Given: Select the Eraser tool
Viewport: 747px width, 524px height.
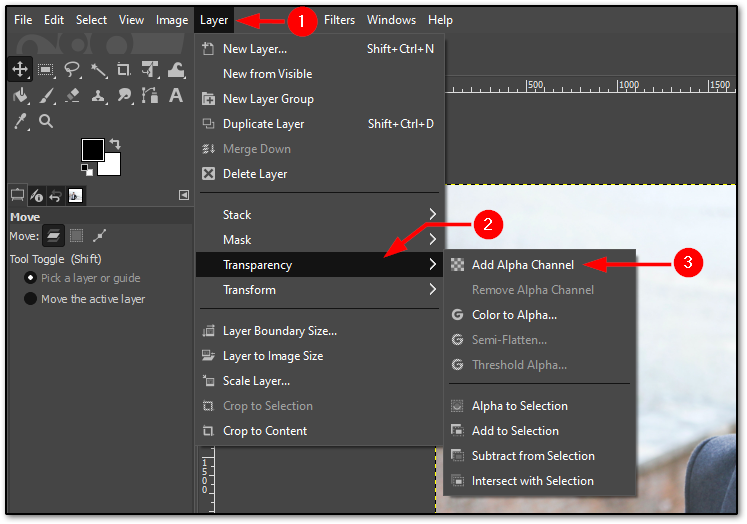Looking at the screenshot, I should coord(72,96).
